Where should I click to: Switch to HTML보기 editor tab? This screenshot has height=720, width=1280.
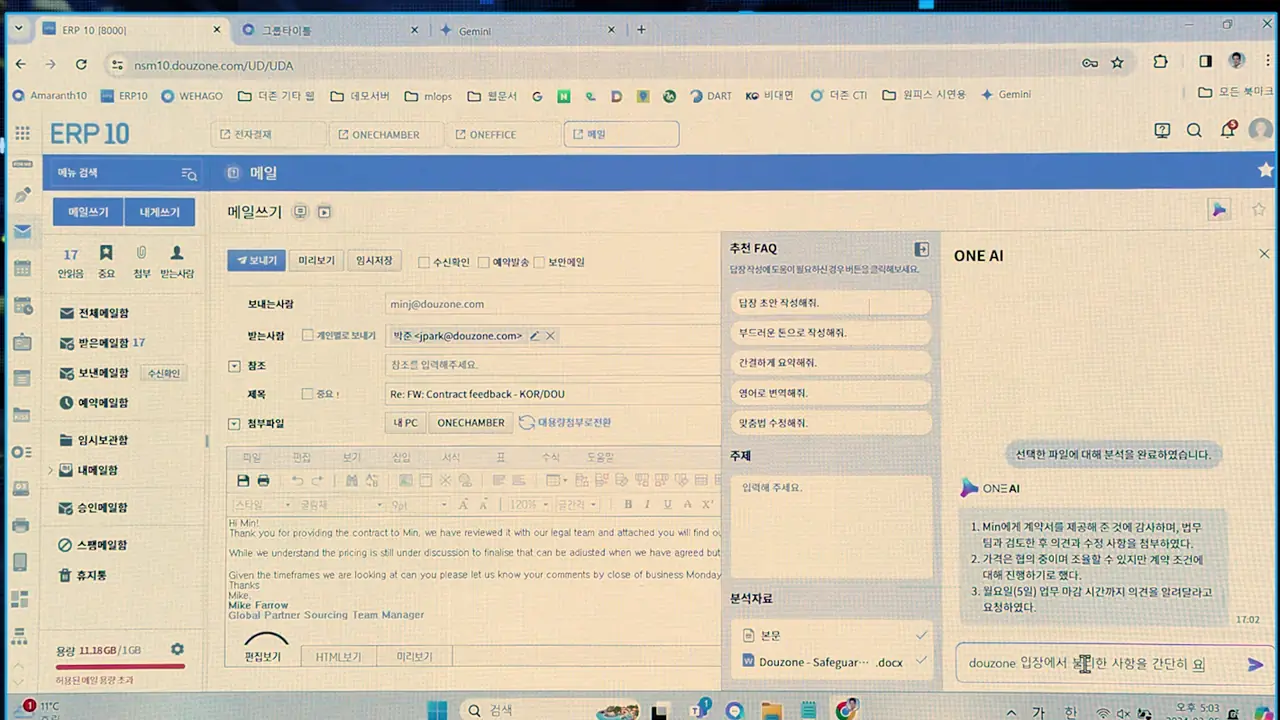(337, 657)
